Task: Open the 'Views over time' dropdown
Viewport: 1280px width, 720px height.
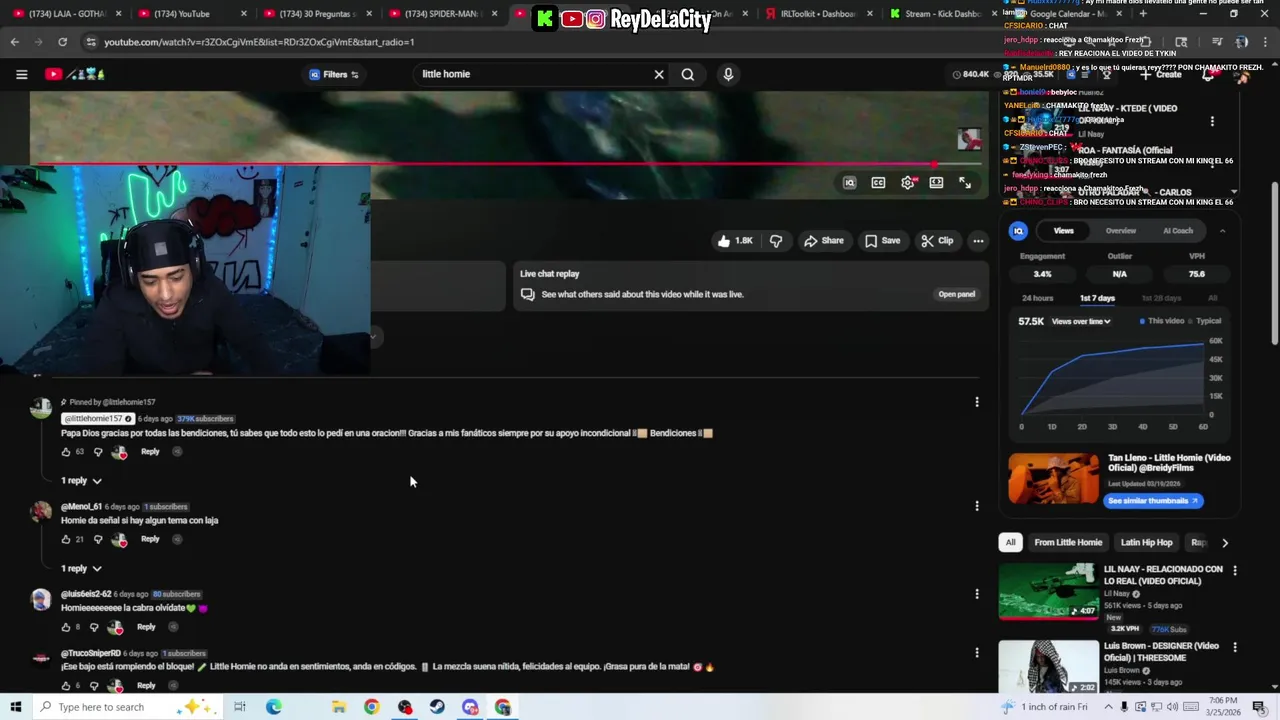Action: point(1081,321)
